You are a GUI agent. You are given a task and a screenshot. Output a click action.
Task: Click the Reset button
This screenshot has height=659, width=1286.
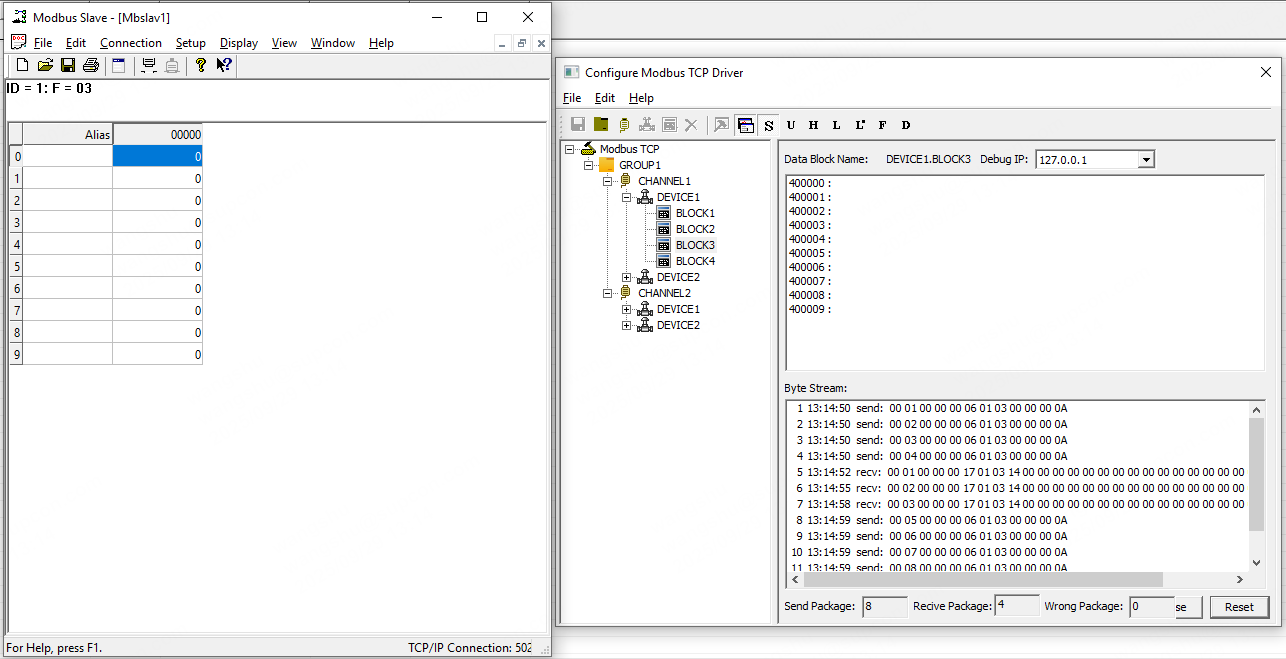tap(1239, 607)
